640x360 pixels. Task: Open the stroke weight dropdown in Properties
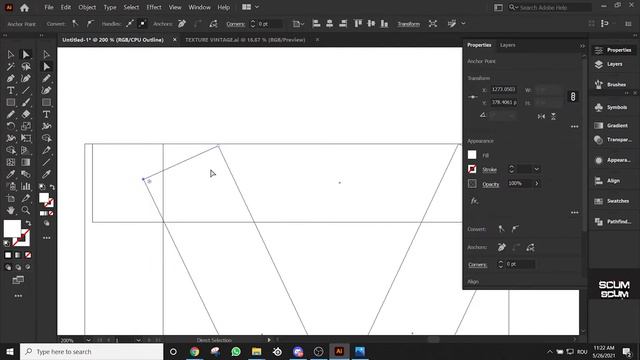[537, 169]
